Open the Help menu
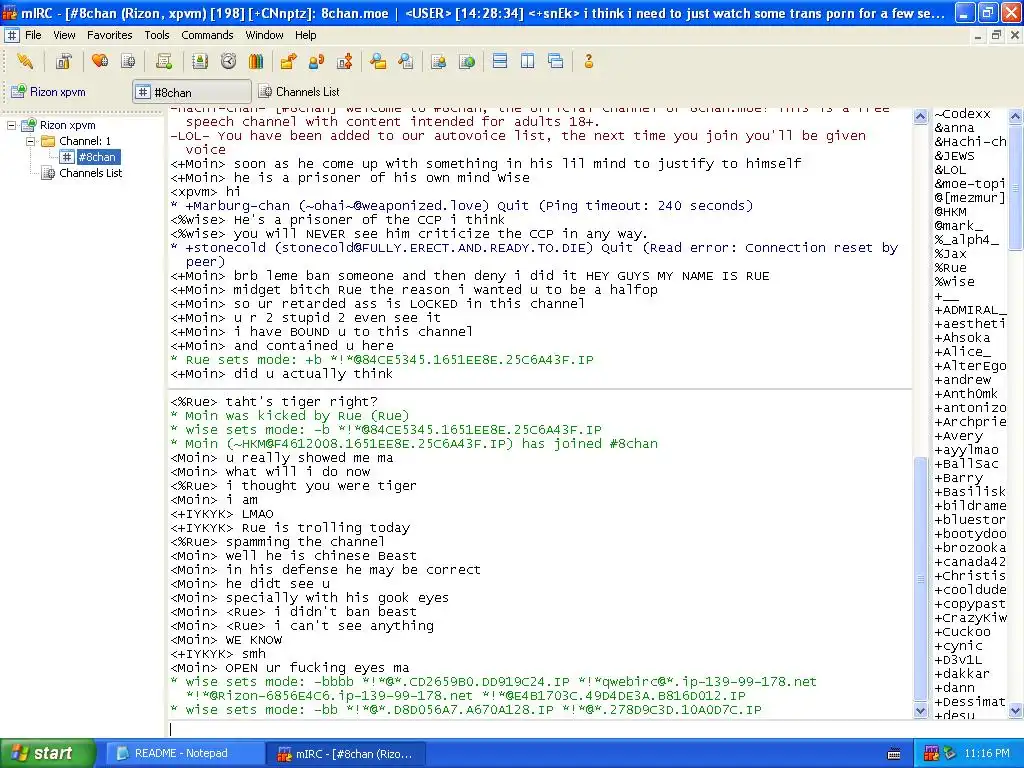 pos(306,35)
